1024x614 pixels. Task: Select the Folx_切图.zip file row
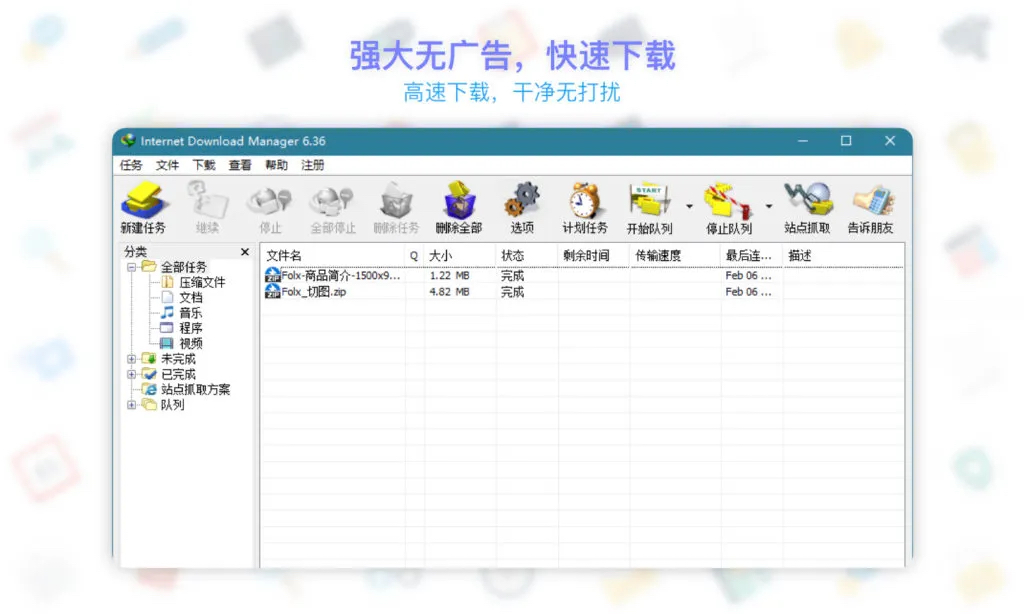tap(583, 292)
